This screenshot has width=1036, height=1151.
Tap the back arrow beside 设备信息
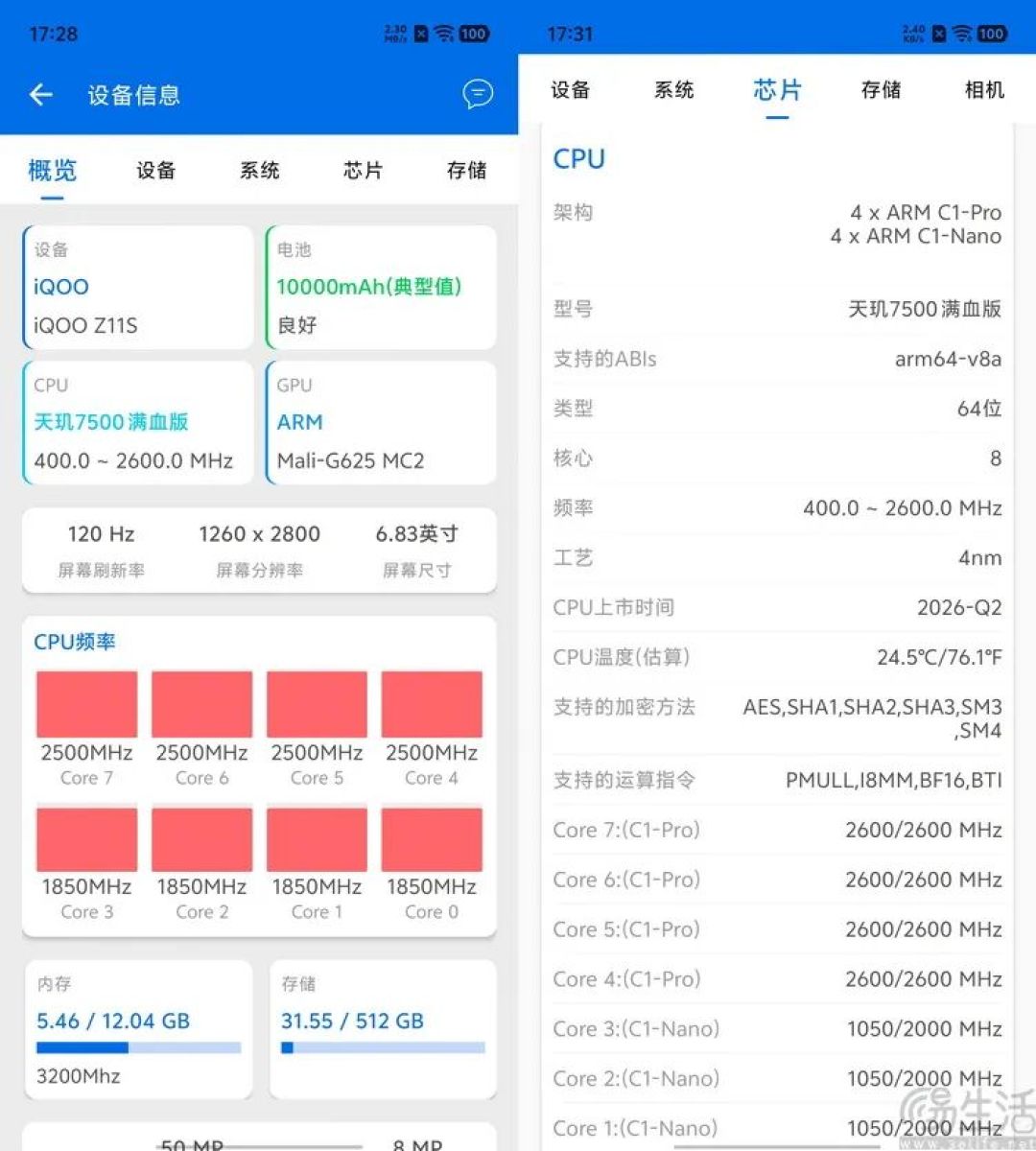(40, 94)
